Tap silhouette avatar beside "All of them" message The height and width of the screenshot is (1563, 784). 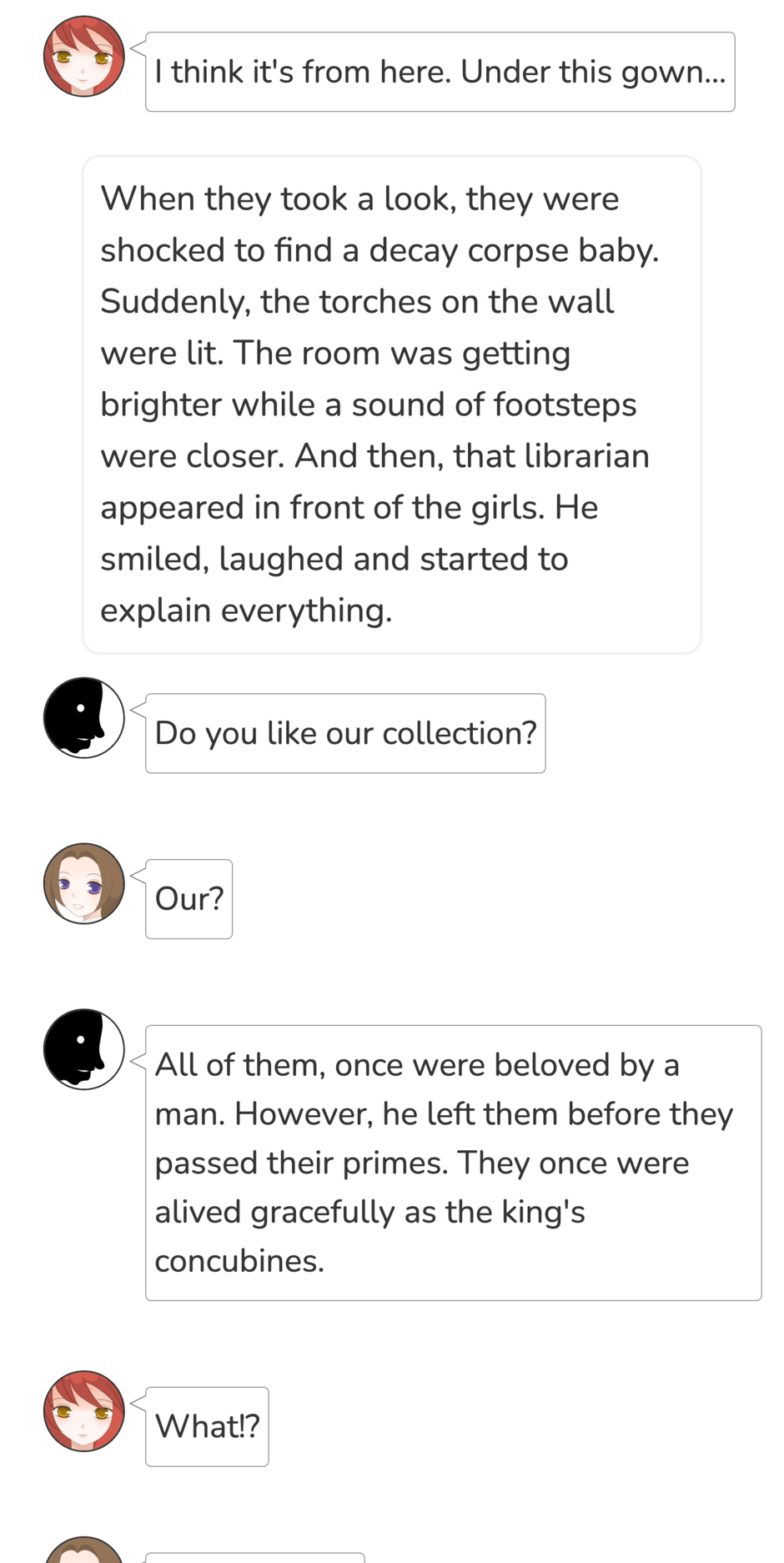click(x=83, y=1049)
